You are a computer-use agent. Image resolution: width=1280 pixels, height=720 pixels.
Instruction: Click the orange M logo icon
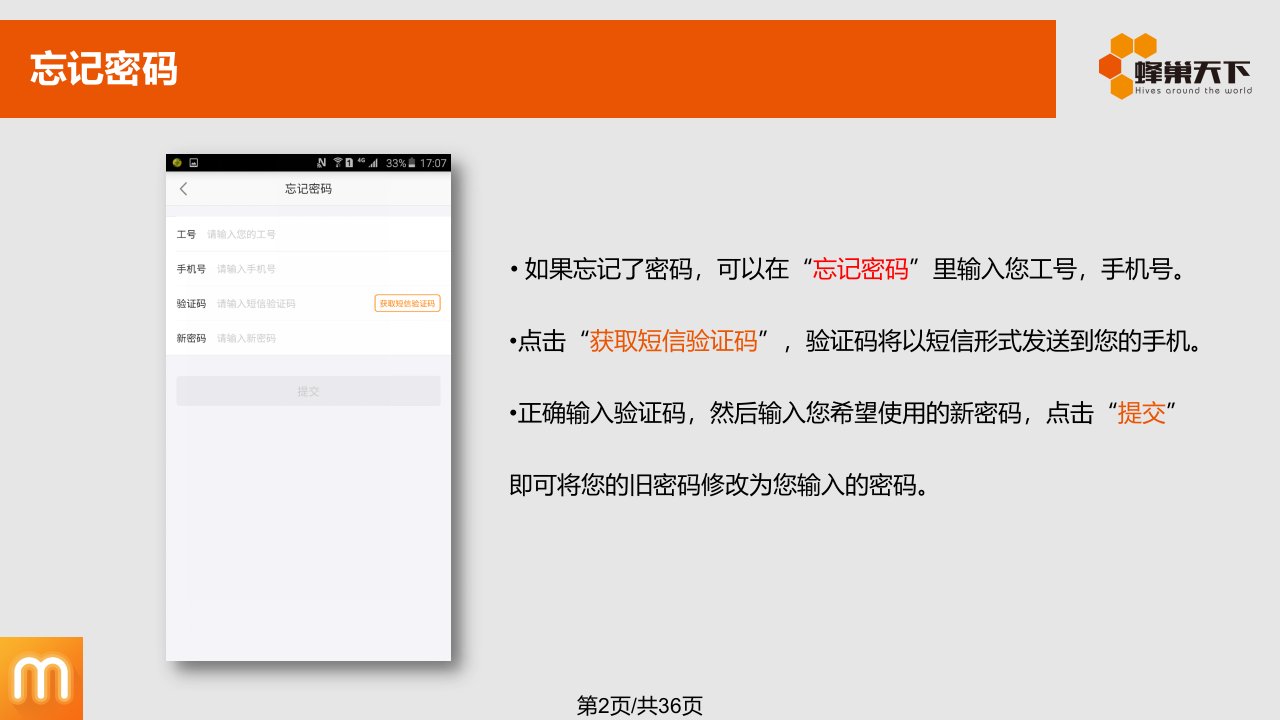click(x=41, y=679)
